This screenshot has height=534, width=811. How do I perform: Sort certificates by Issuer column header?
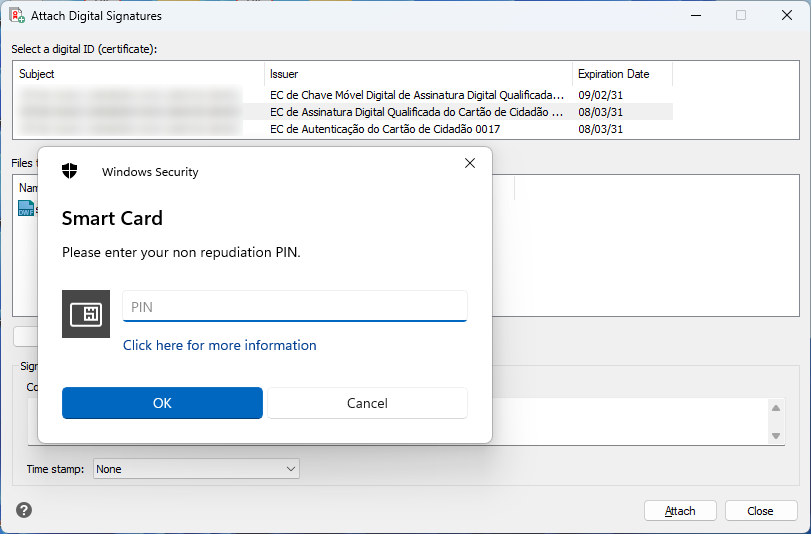click(x=418, y=74)
